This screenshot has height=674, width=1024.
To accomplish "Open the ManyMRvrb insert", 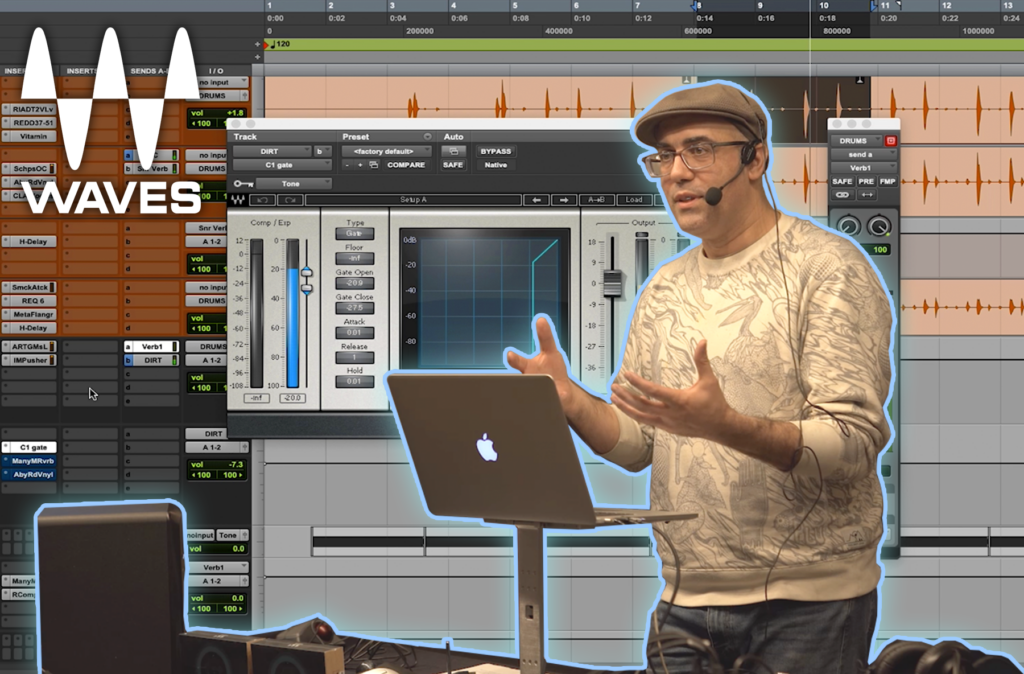I will (29, 461).
